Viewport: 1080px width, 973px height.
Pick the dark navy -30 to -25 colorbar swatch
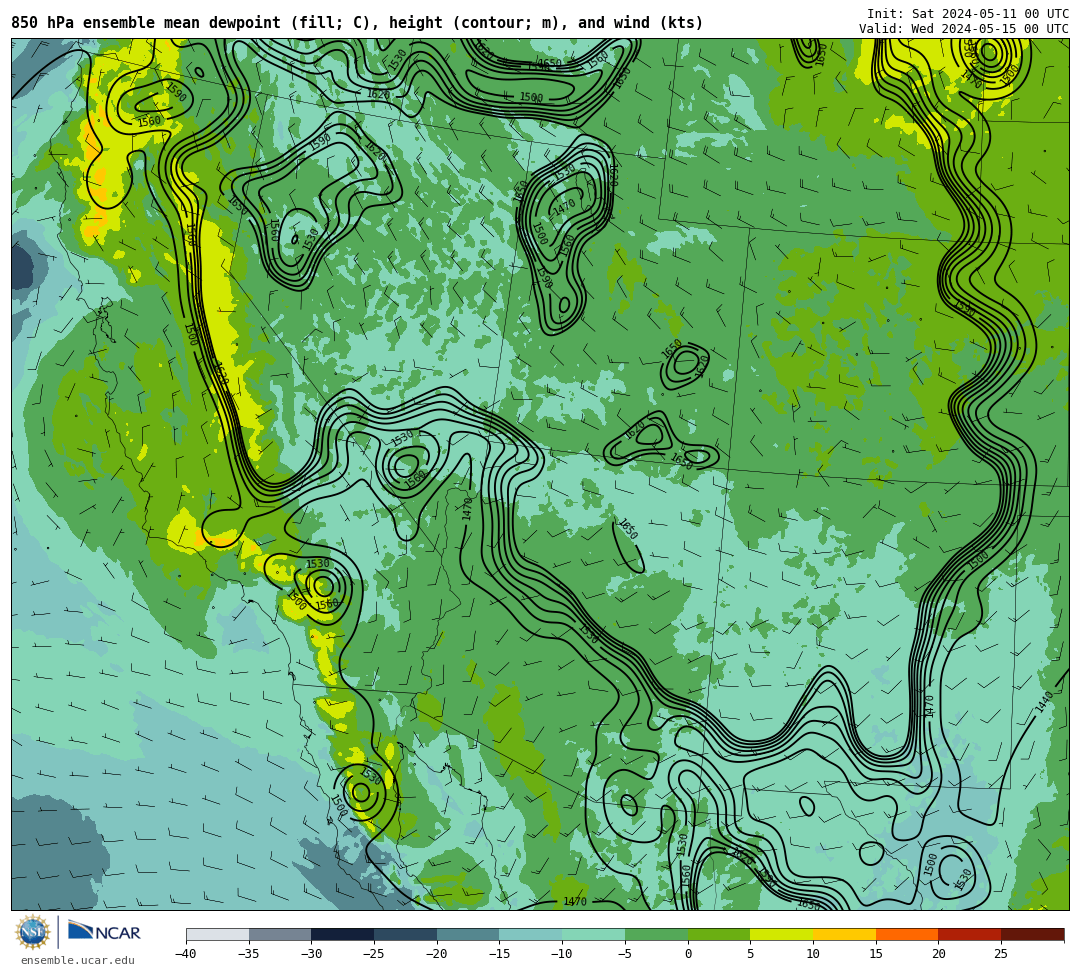tap(342, 934)
